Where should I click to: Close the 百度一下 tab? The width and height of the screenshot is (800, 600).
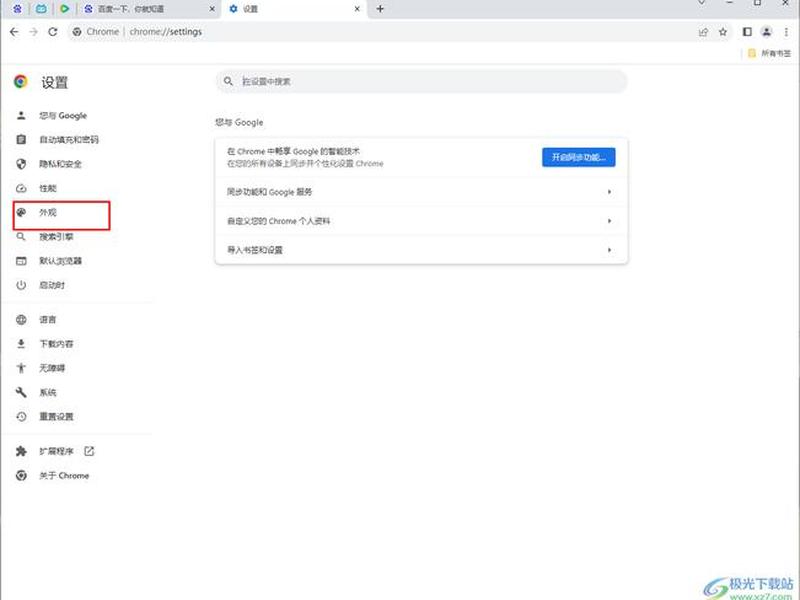pos(212,9)
